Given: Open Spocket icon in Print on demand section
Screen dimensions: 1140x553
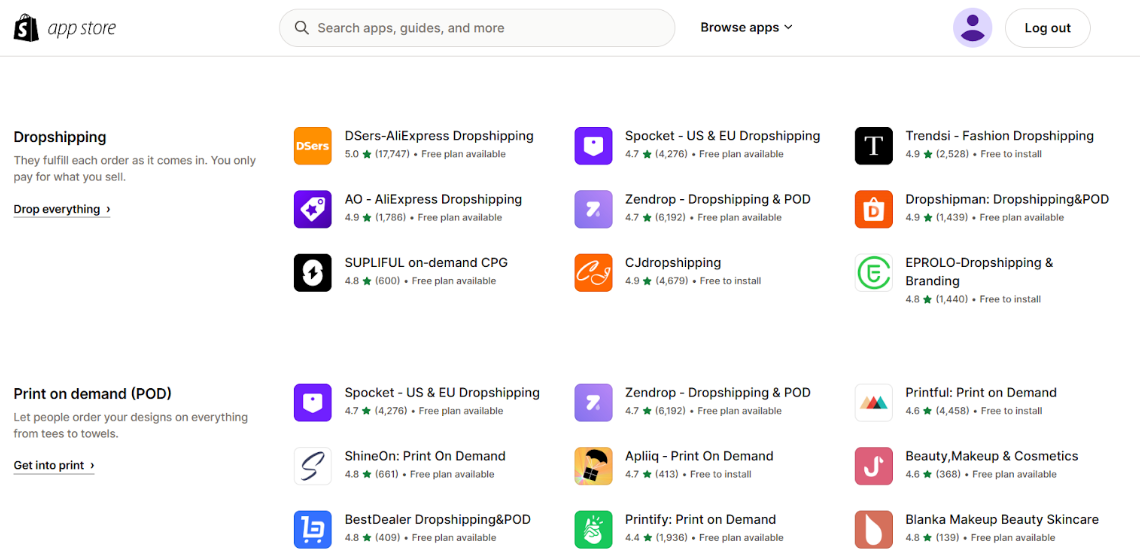Looking at the screenshot, I should tap(313, 403).
